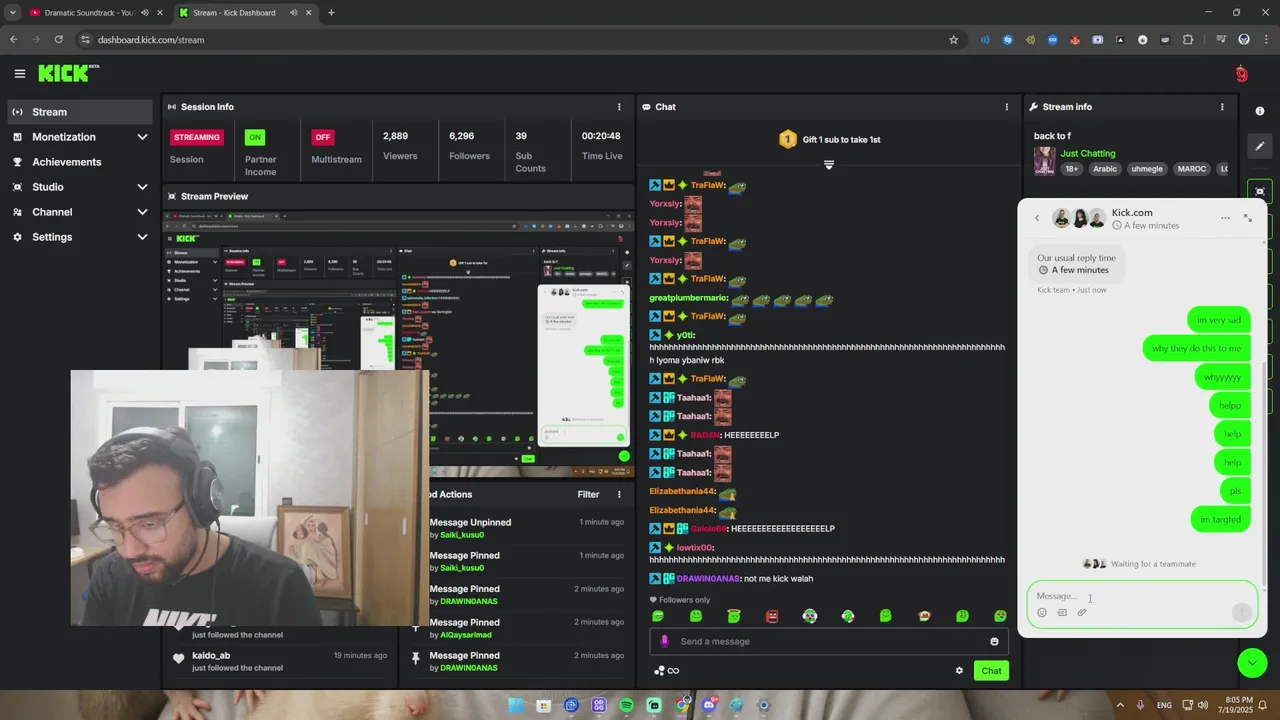The height and width of the screenshot is (720, 1280).
Task: Open a new browser tab
Action: pyautogui.click(x=331, y=13)
